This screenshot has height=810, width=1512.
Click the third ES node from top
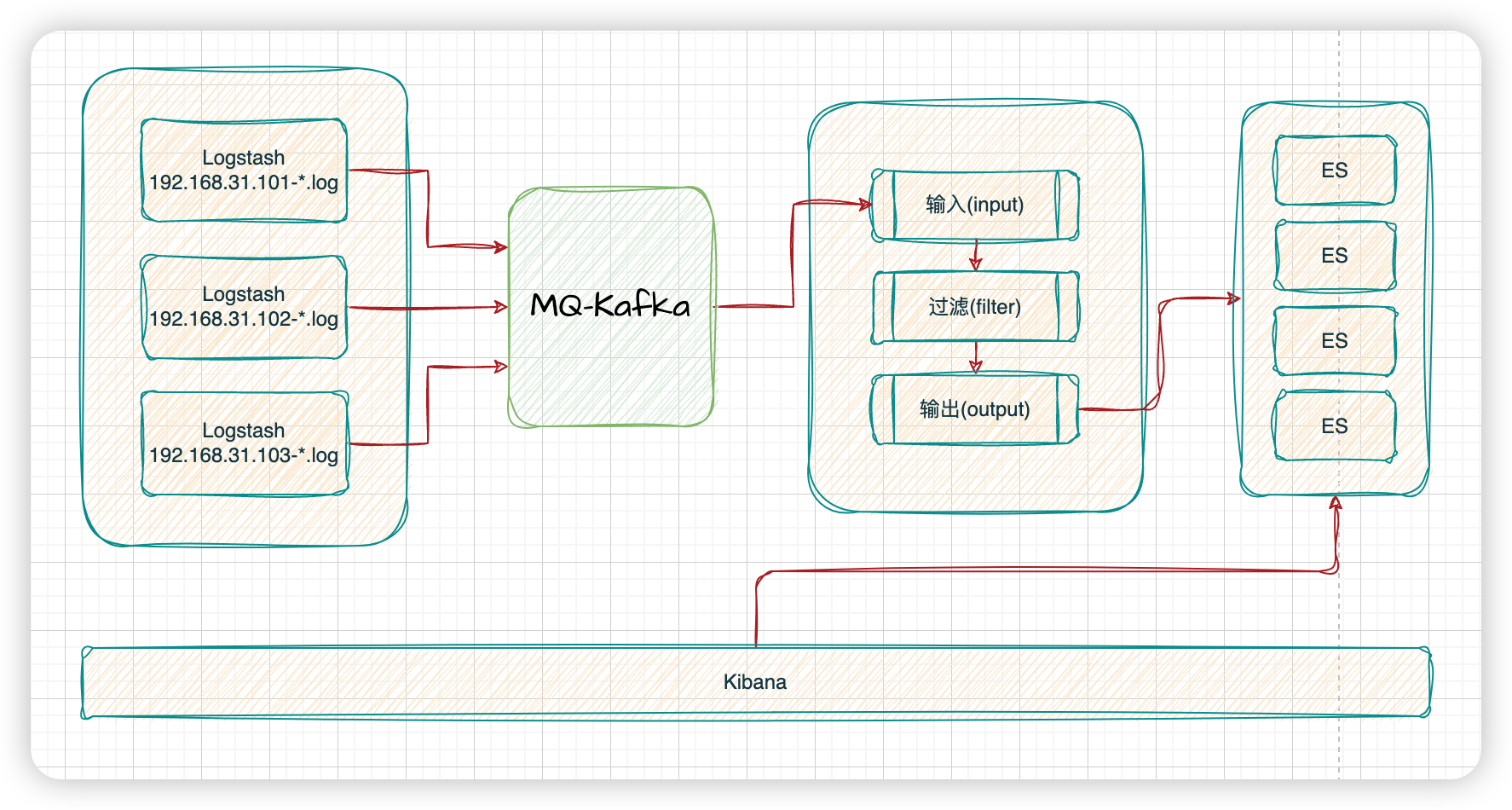[x=1335, y=341]
